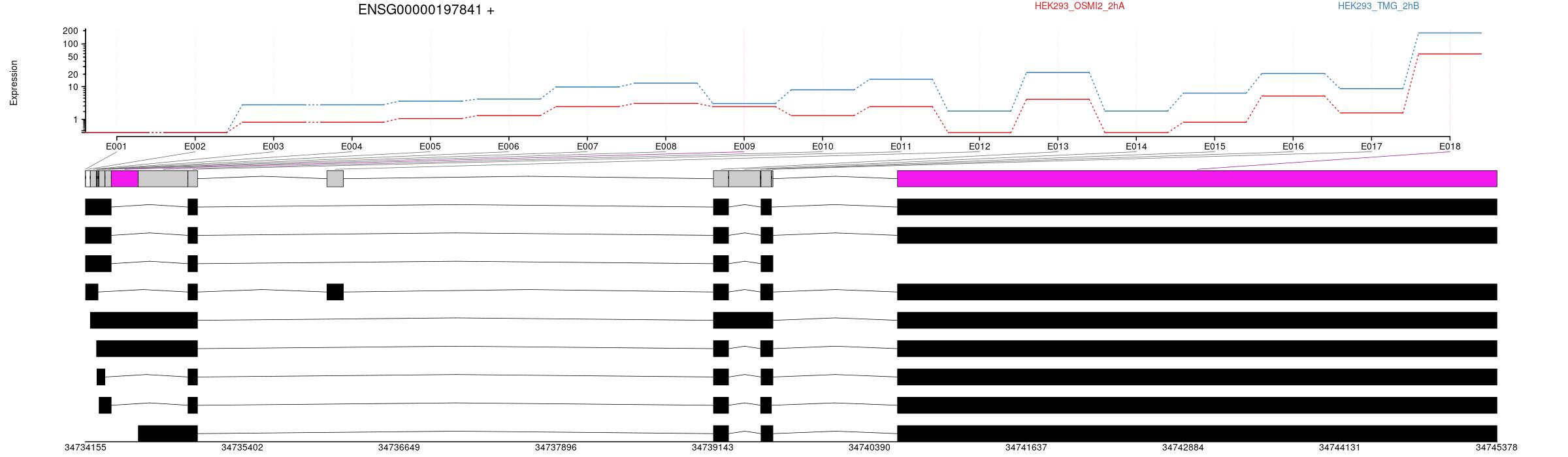This screenshot has height=457, width=1568.
Task: Click y-axis tick value 20
Action: 73,74
